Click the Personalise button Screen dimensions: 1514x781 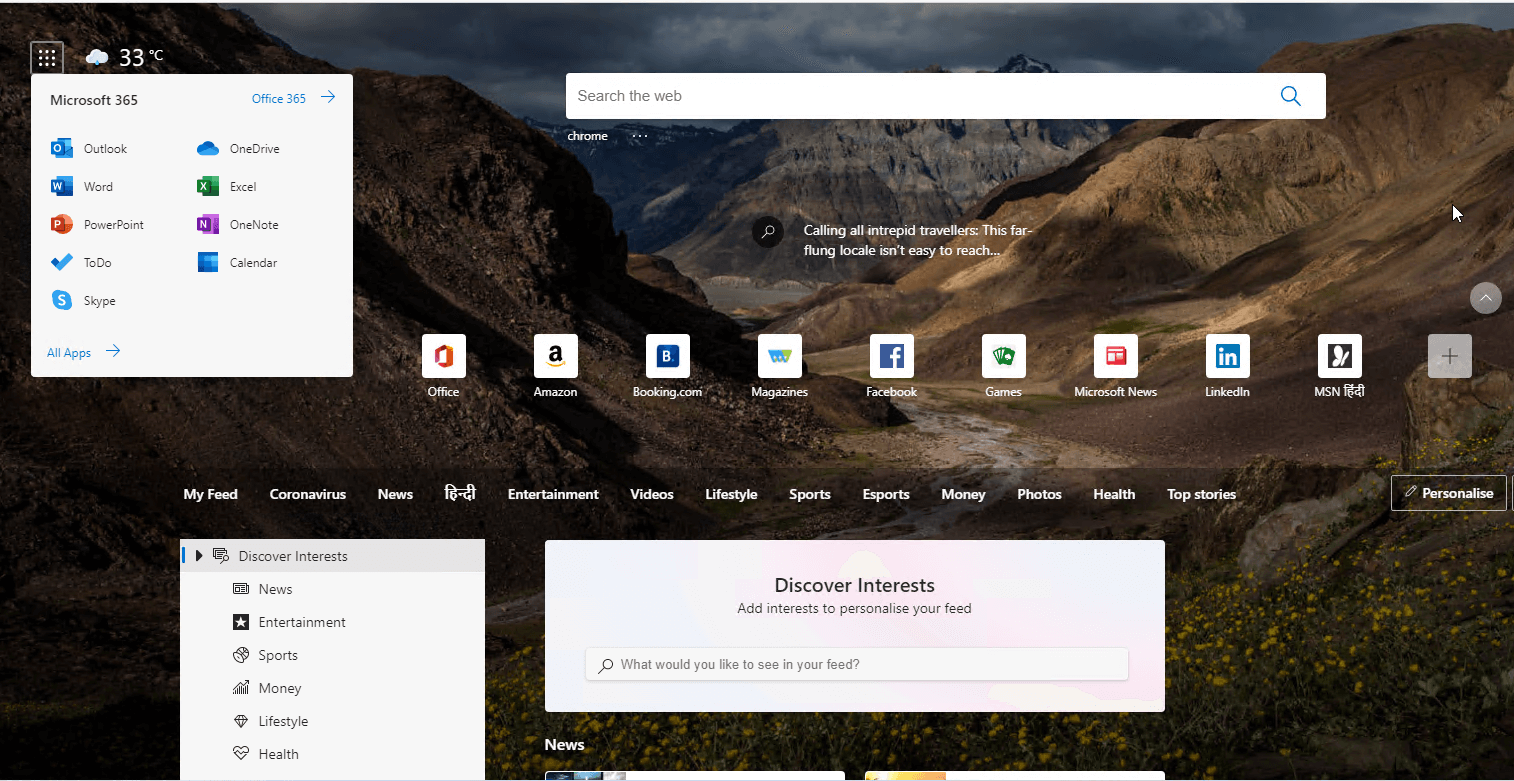1448,492
